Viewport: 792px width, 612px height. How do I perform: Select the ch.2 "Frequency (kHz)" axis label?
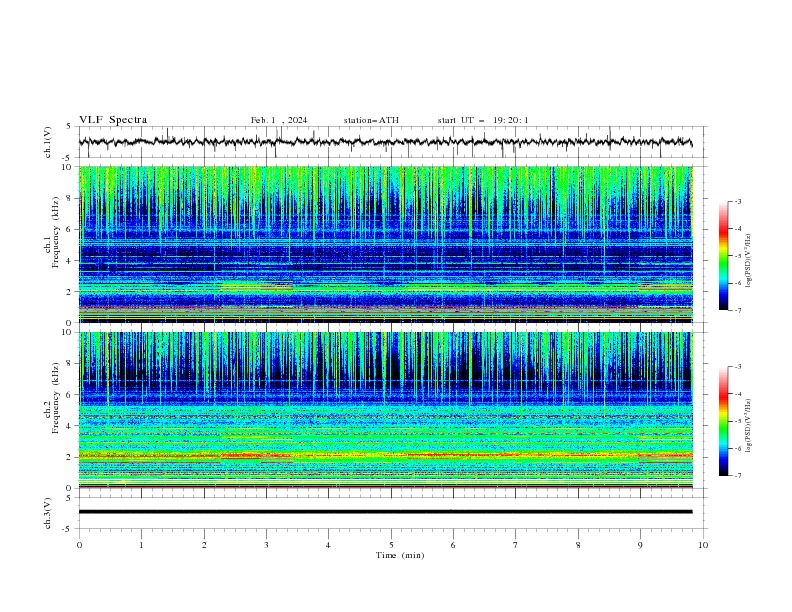(56, 398)
